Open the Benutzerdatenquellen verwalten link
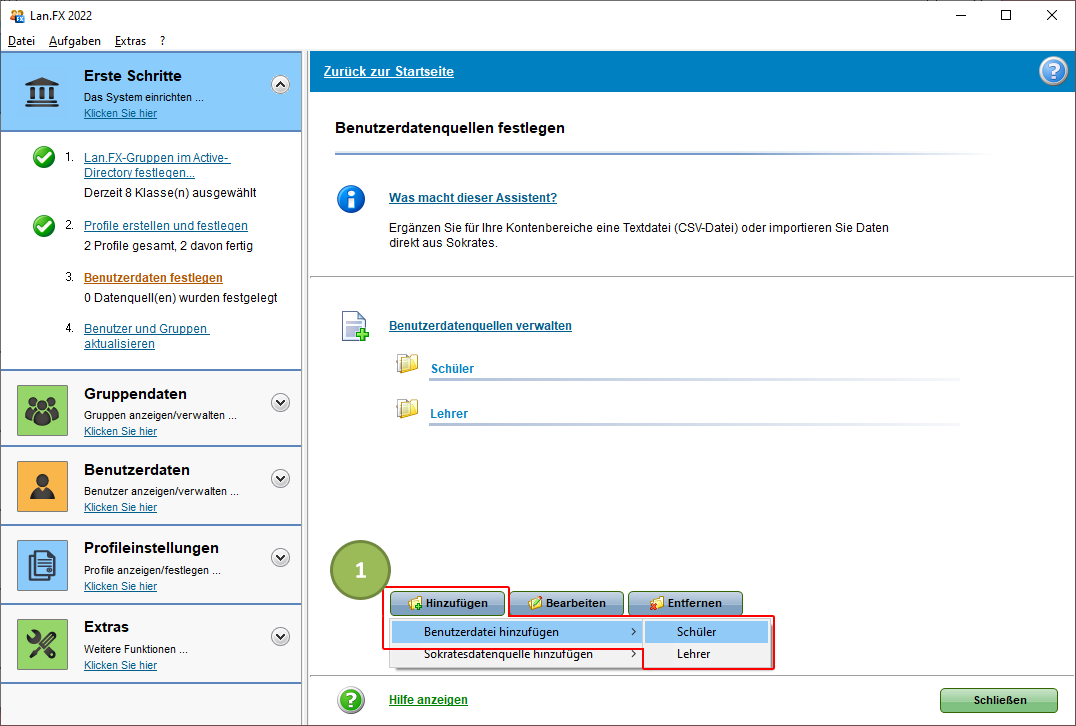This screenshot has height=726, width=1076. coord(480,326)
